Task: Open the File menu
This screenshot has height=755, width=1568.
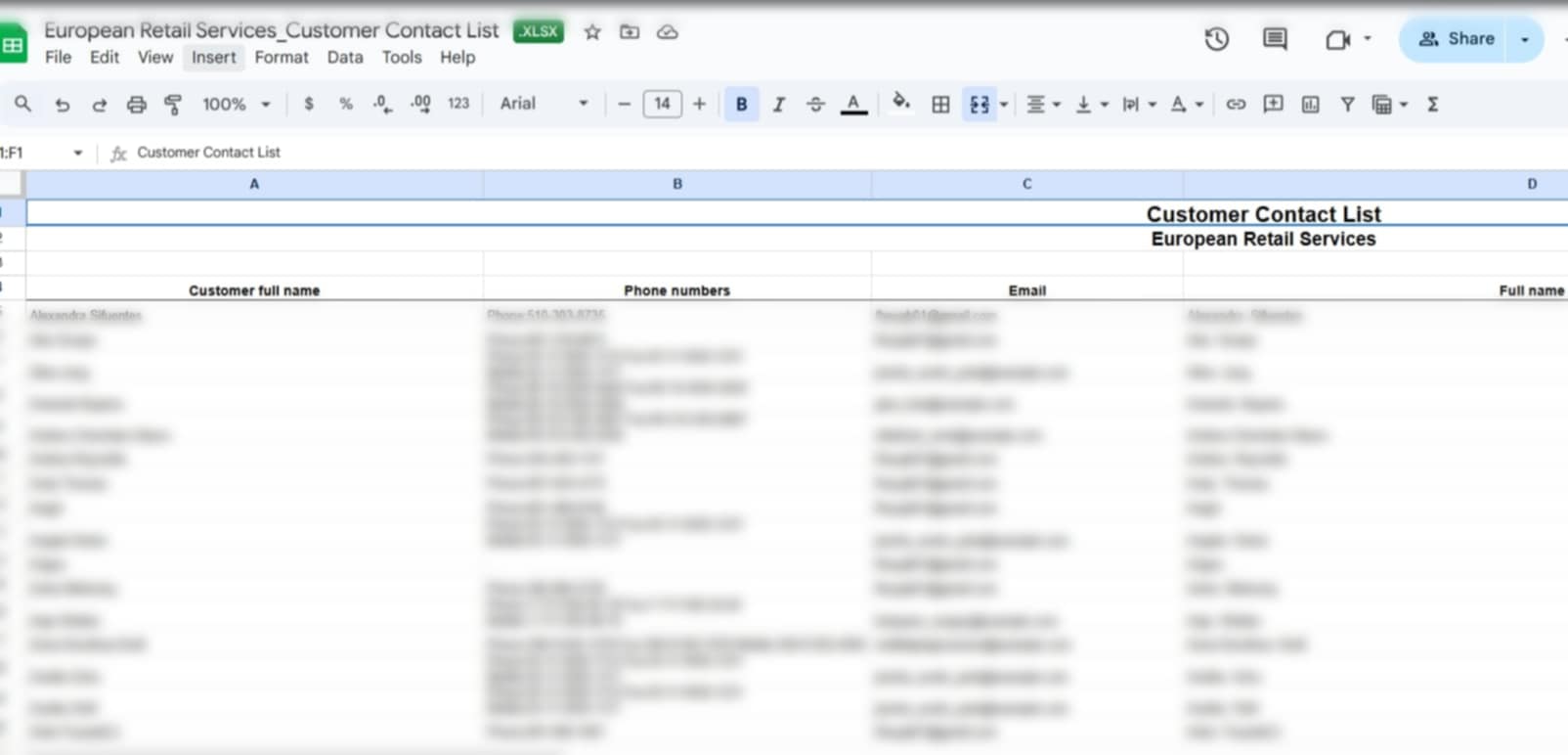Action: [58, 58]
